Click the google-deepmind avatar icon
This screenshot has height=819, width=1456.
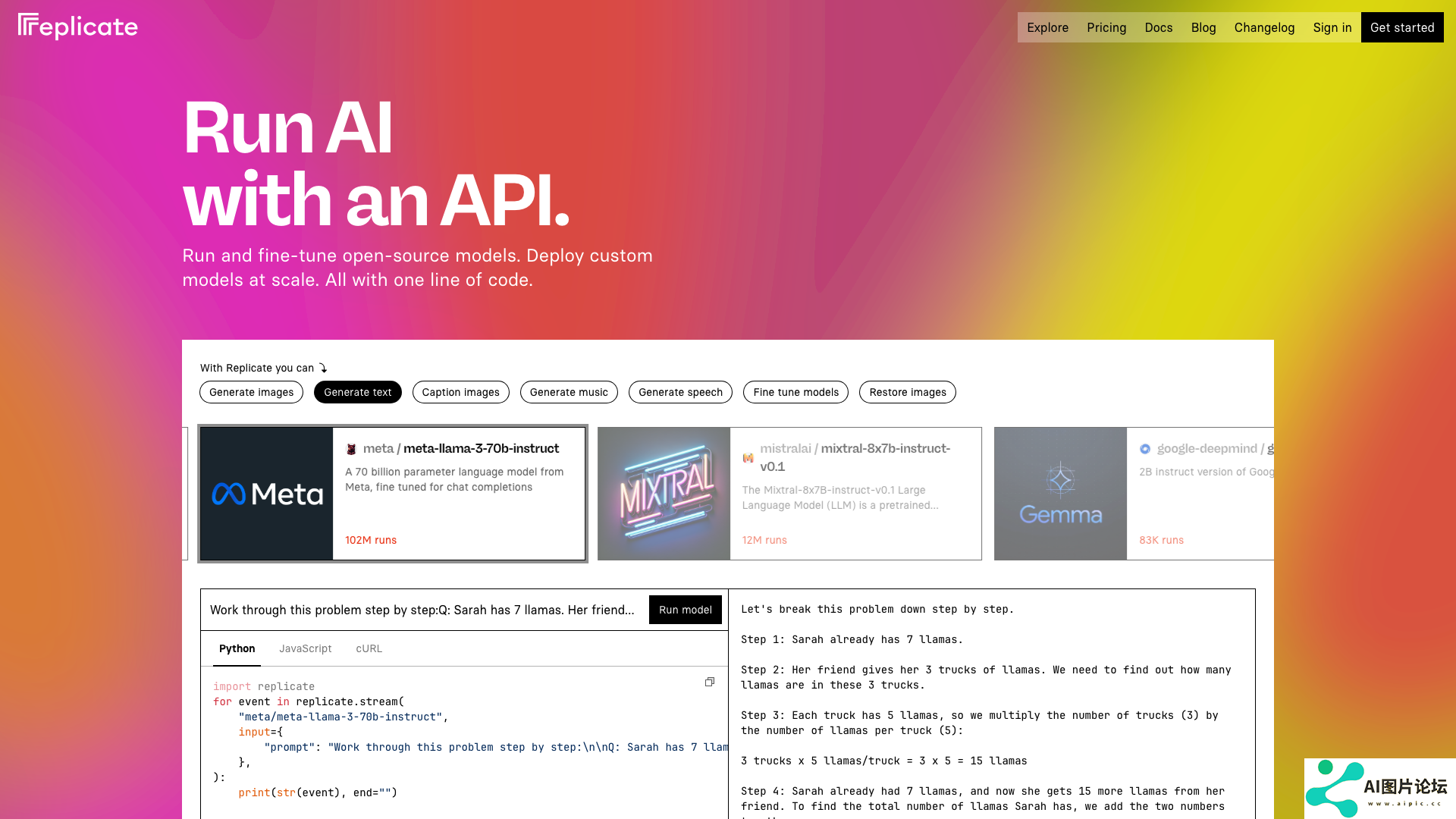pos(1145,449)
